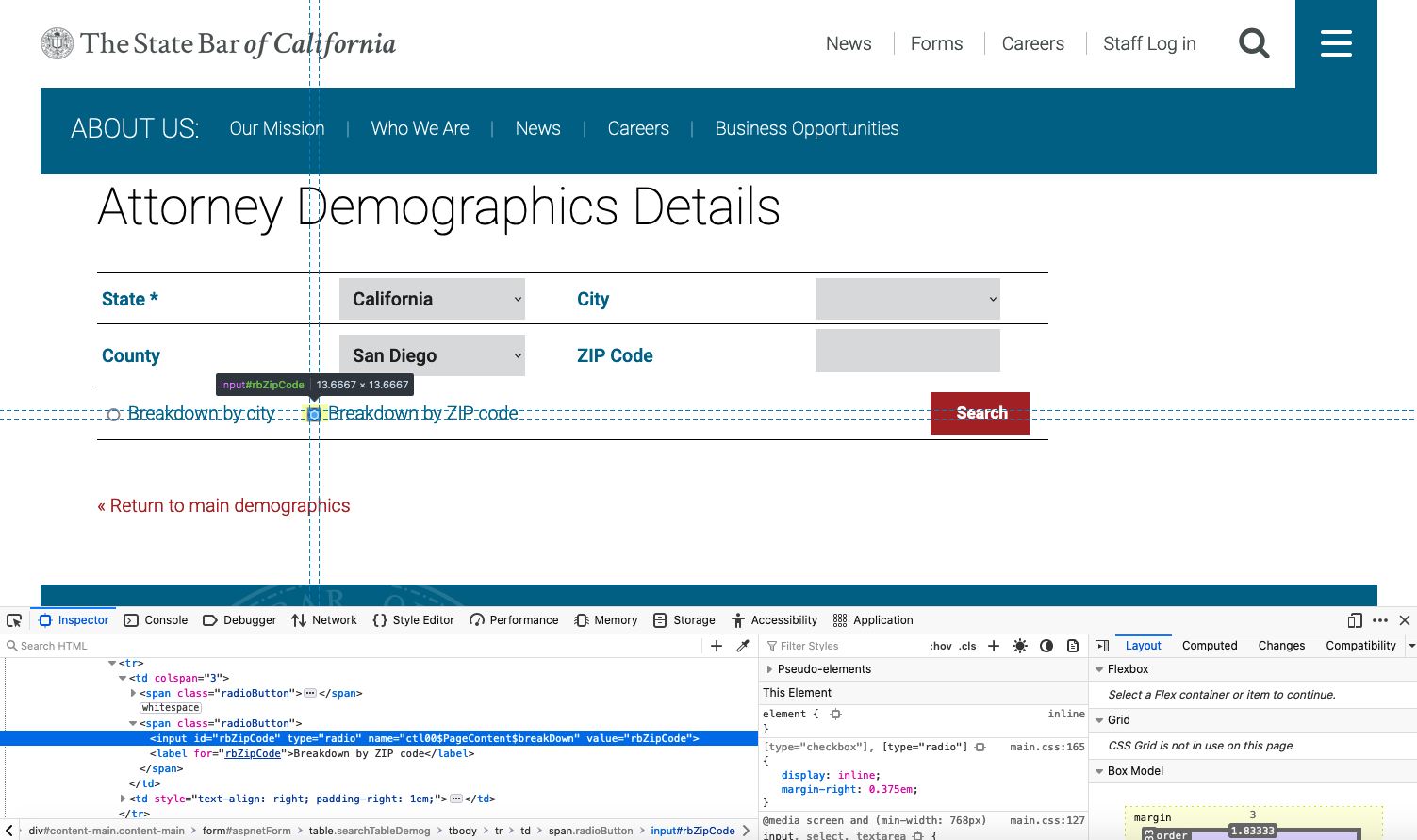The width and height of the screenshot is (1417, 840).
Task: Open DevTools three-dot customize menu
Action: [x=1380, y=620]
